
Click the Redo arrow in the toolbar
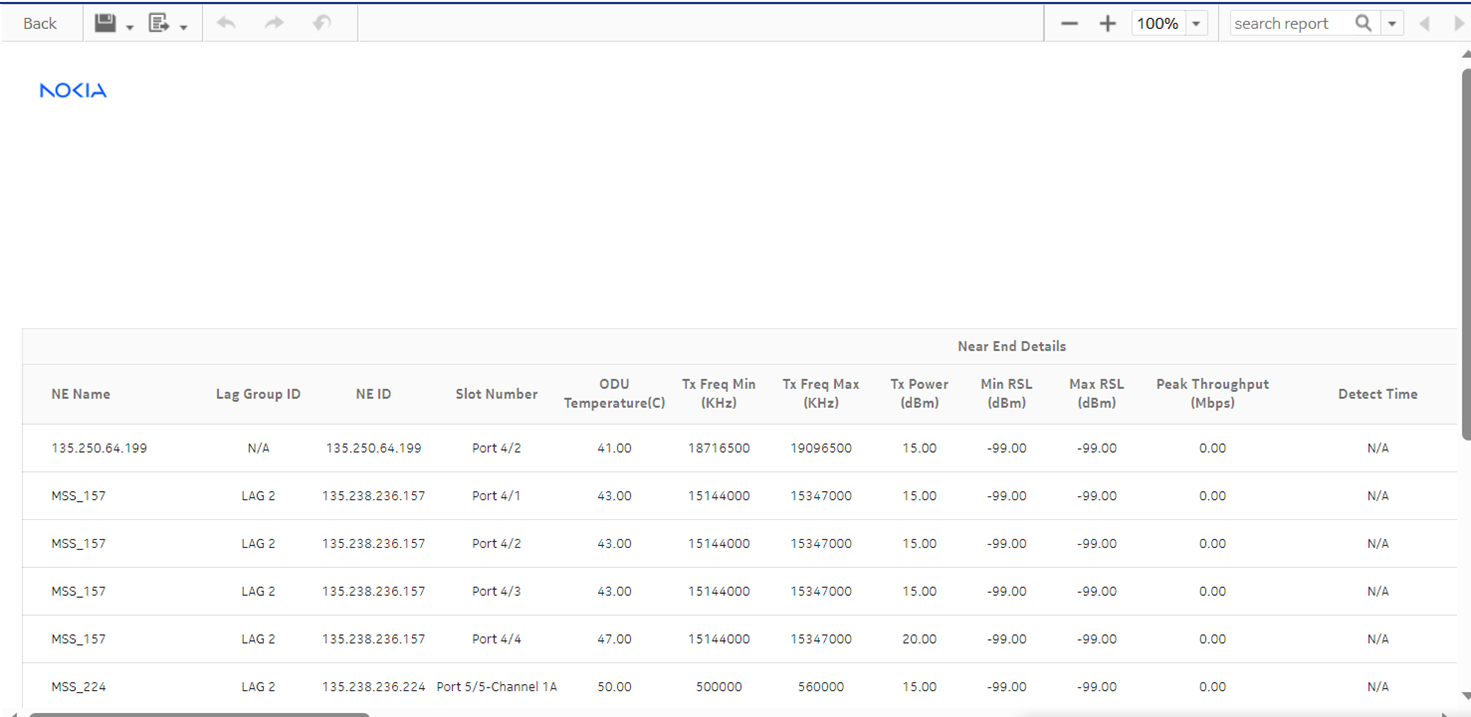click(x=274, y=23)
